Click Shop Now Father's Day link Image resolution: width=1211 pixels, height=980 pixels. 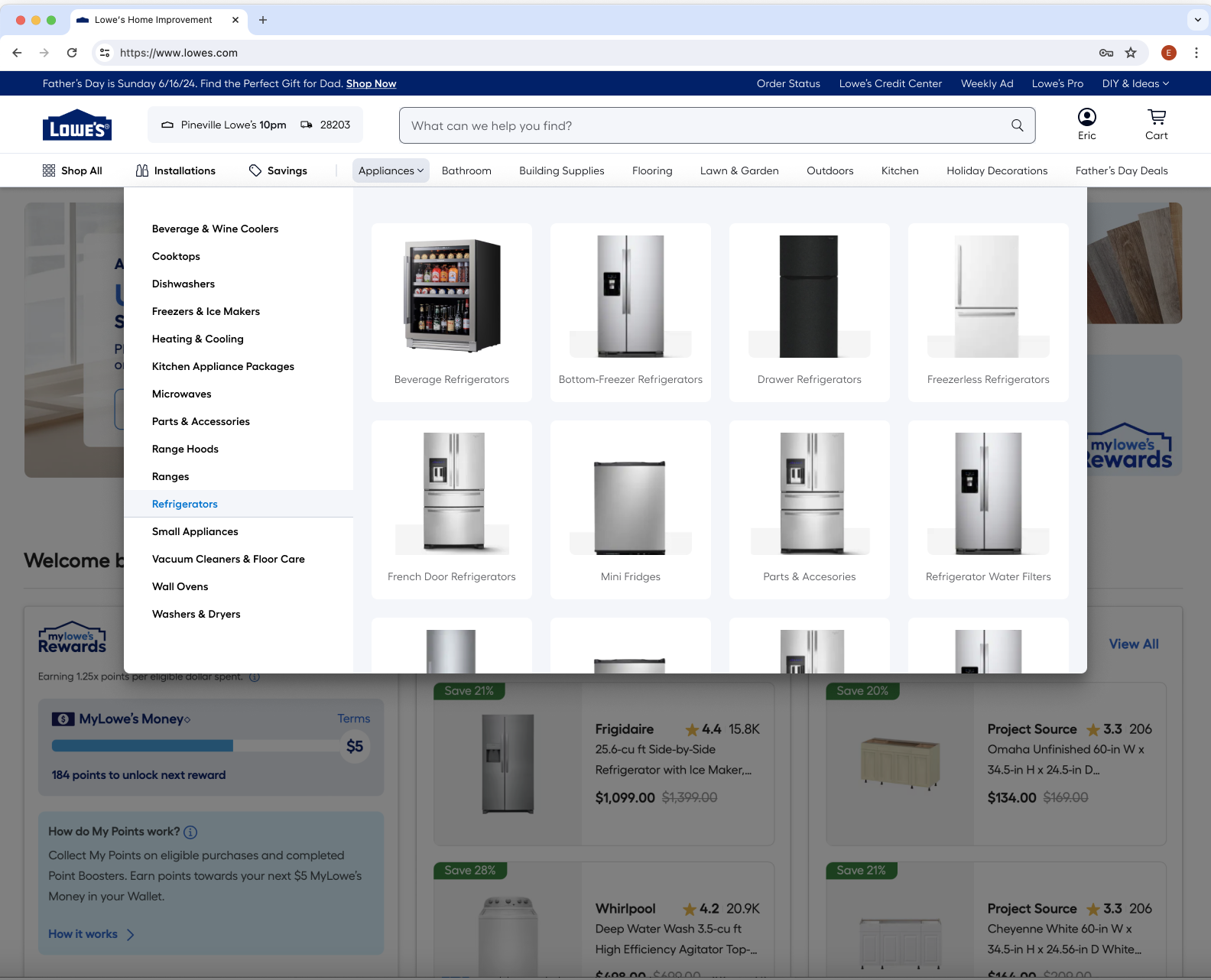371,83
